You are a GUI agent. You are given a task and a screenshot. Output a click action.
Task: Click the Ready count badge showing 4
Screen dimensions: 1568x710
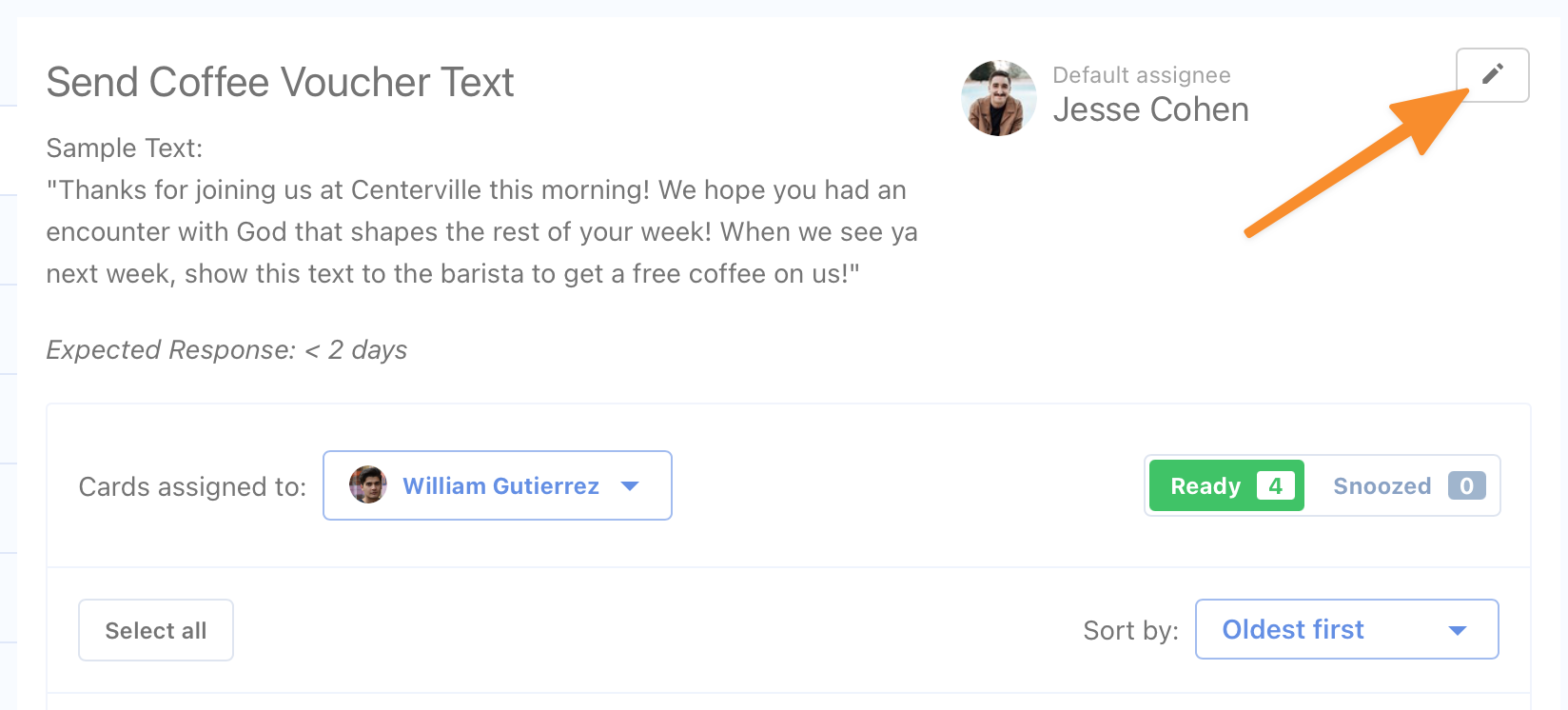[x=1276, y=485]
